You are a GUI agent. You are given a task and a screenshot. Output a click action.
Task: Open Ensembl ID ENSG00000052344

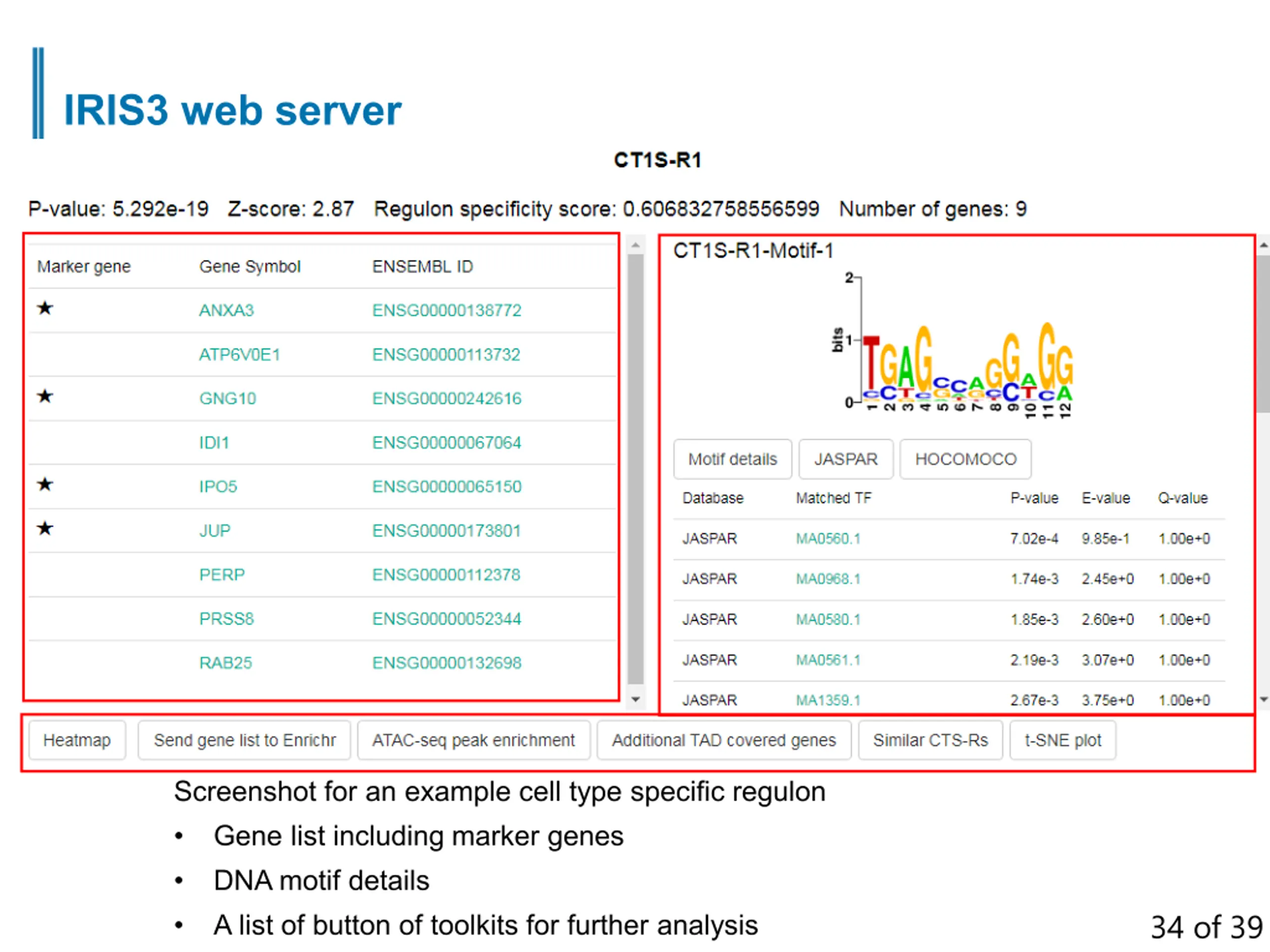446,619
